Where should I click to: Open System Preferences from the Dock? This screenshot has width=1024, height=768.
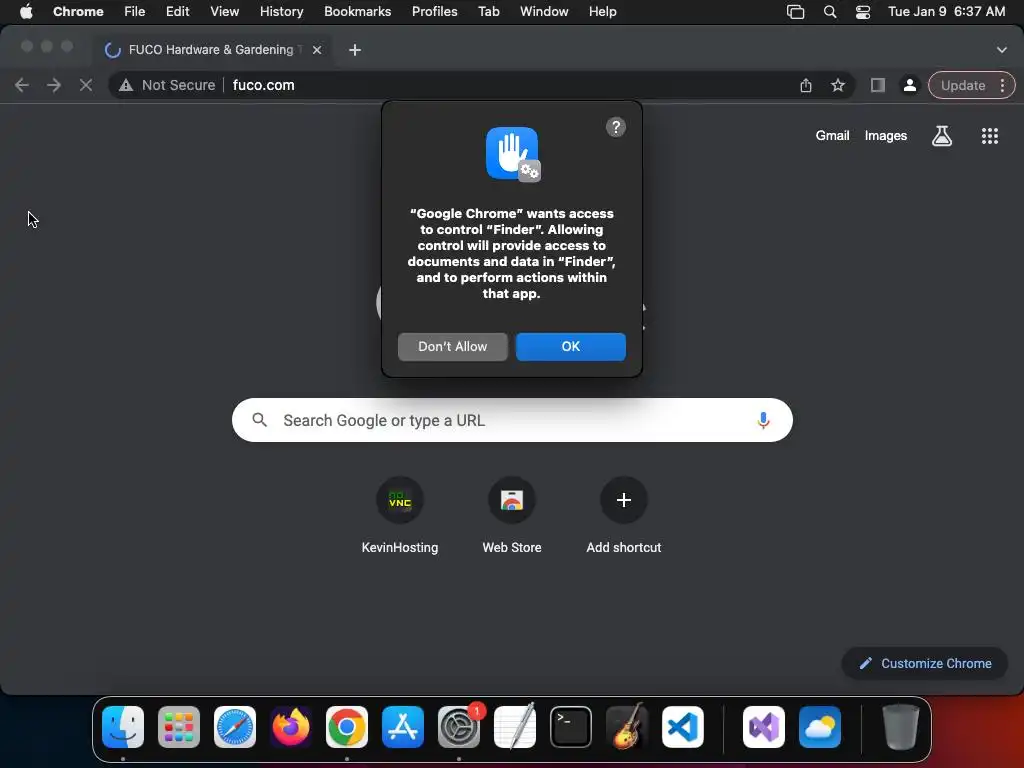(459, 727)
